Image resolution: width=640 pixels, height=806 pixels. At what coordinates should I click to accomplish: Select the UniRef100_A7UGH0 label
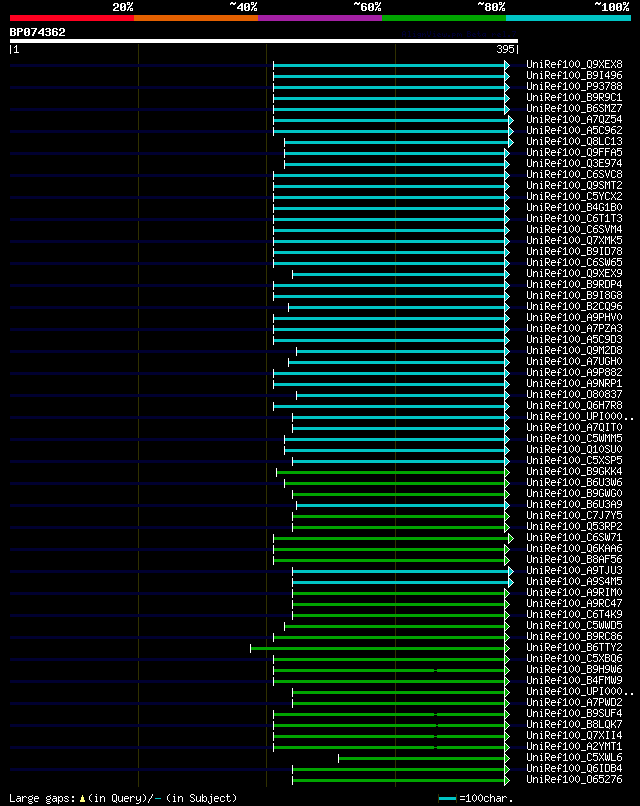(x=574, y=362)
